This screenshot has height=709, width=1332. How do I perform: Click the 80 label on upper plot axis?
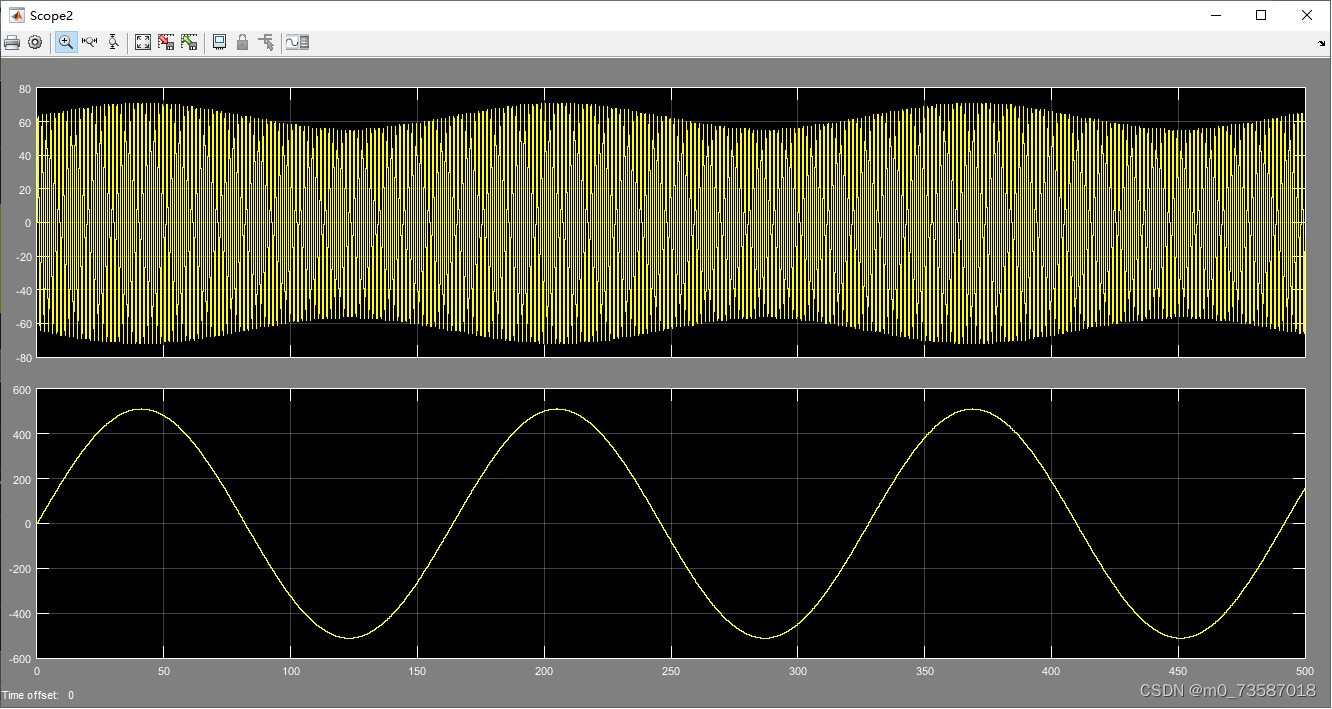click(x=25, y=89)
